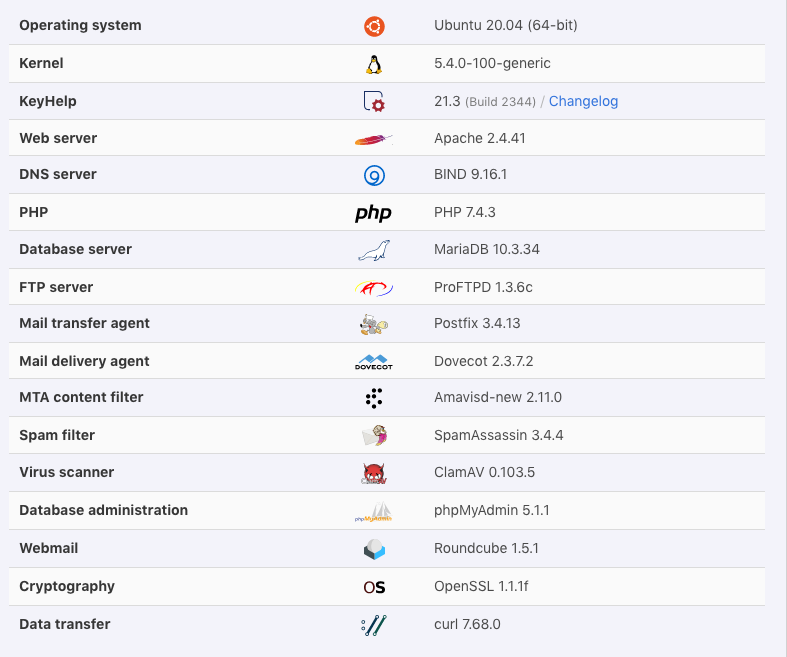
Task: Click the Amavisd-new dots icon
Action: click(x=374, y=398)
